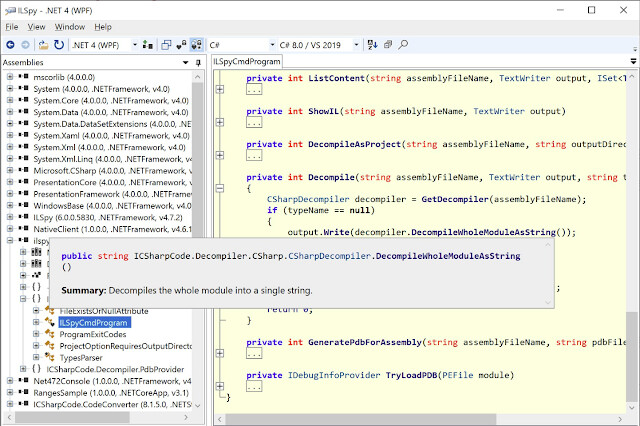Click the "..." fold box under DecompileAsProject
The image size is (640, 426).
coord(254,155)
